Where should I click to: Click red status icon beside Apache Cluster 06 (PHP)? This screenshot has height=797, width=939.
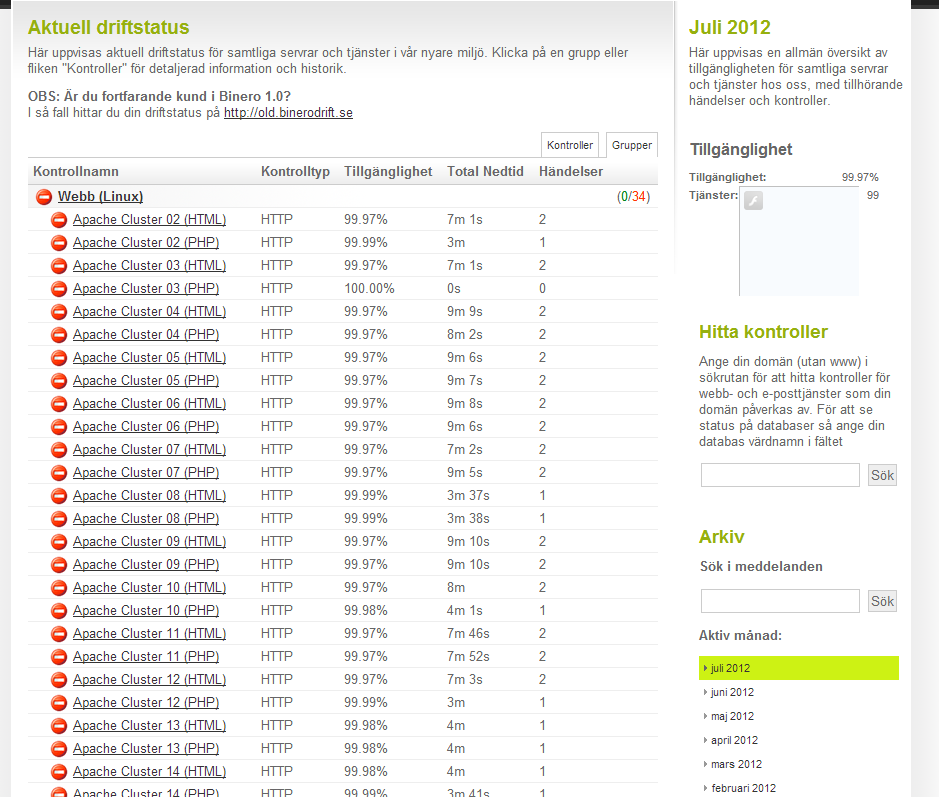click(59, 426)
